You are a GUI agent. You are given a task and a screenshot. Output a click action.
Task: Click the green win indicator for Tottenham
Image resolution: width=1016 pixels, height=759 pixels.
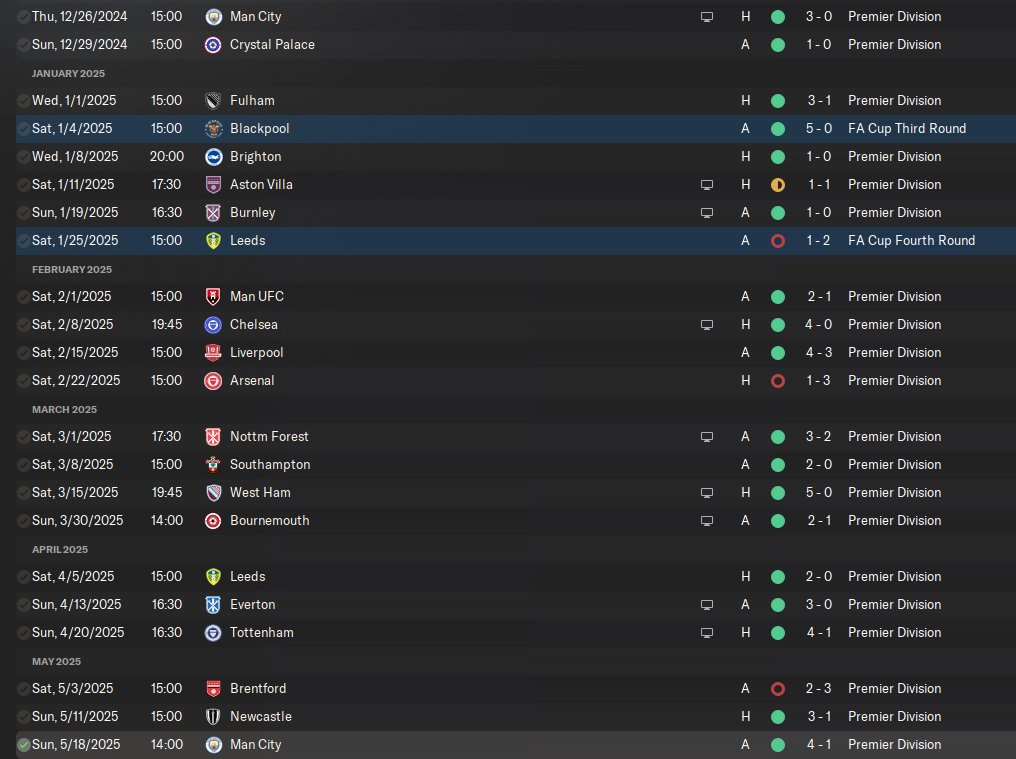pyautogui.click(x=778, y=633)
